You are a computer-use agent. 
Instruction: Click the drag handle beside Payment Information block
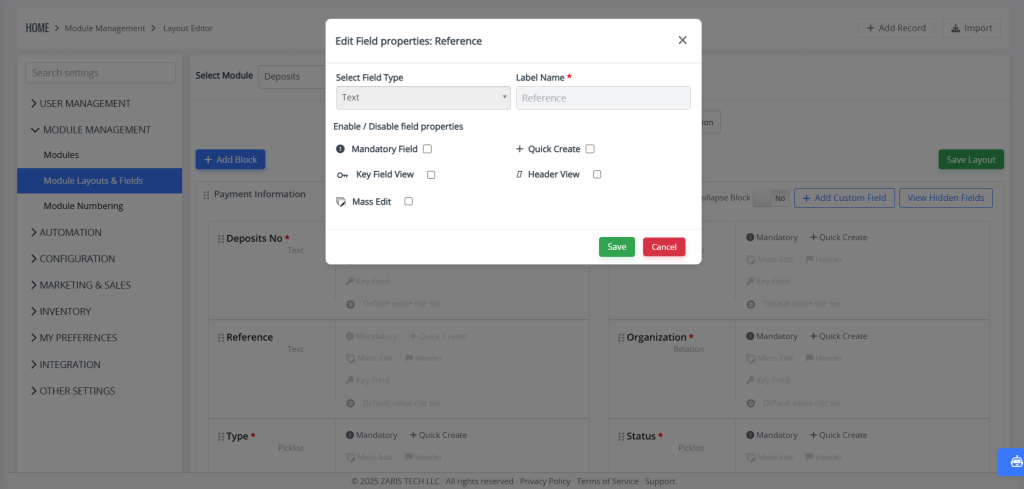coord(206,195)
